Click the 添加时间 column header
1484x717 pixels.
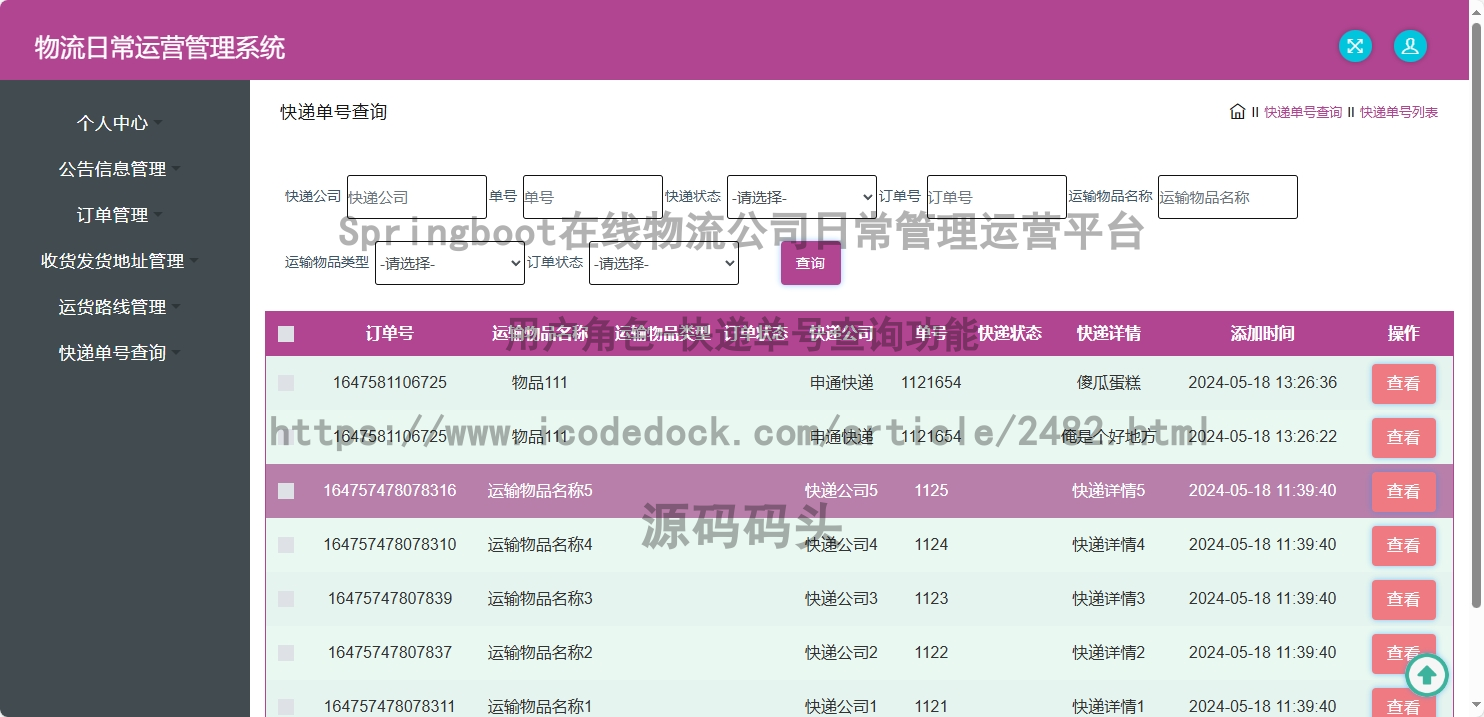(x=1262, y=334)
